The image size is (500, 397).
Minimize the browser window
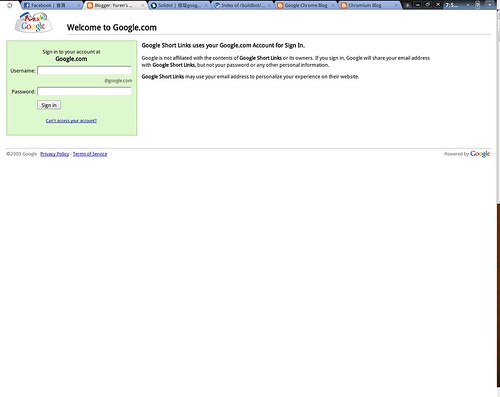tap(418, 5)
